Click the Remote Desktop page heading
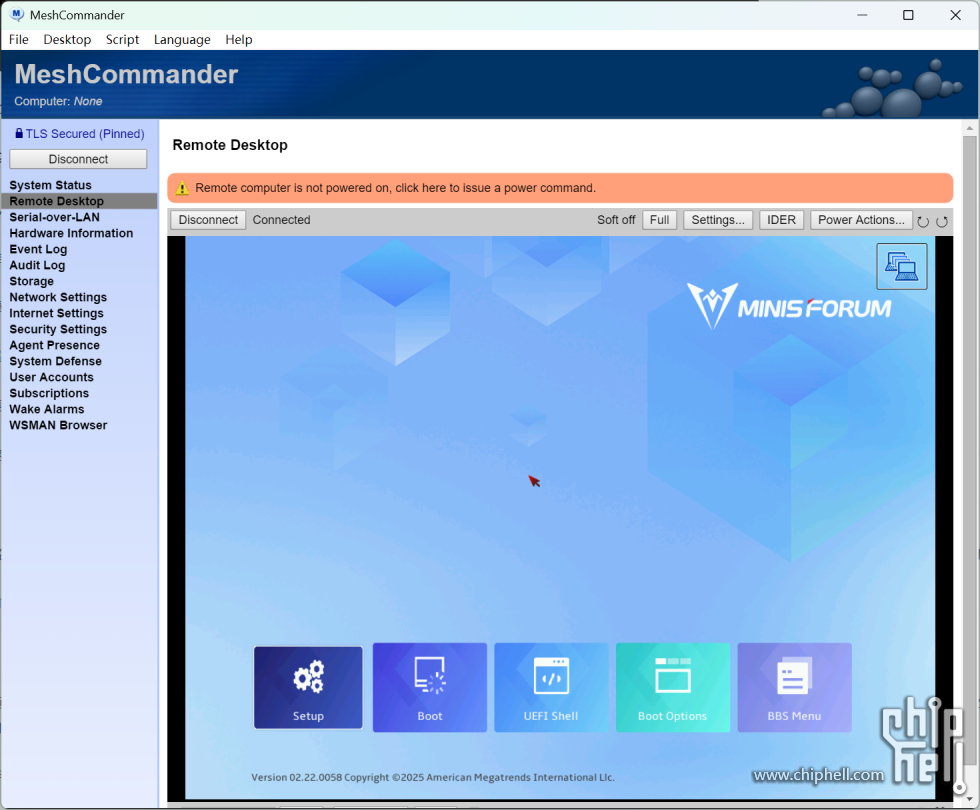Screen dimensions: 980x810 (230, 145)
